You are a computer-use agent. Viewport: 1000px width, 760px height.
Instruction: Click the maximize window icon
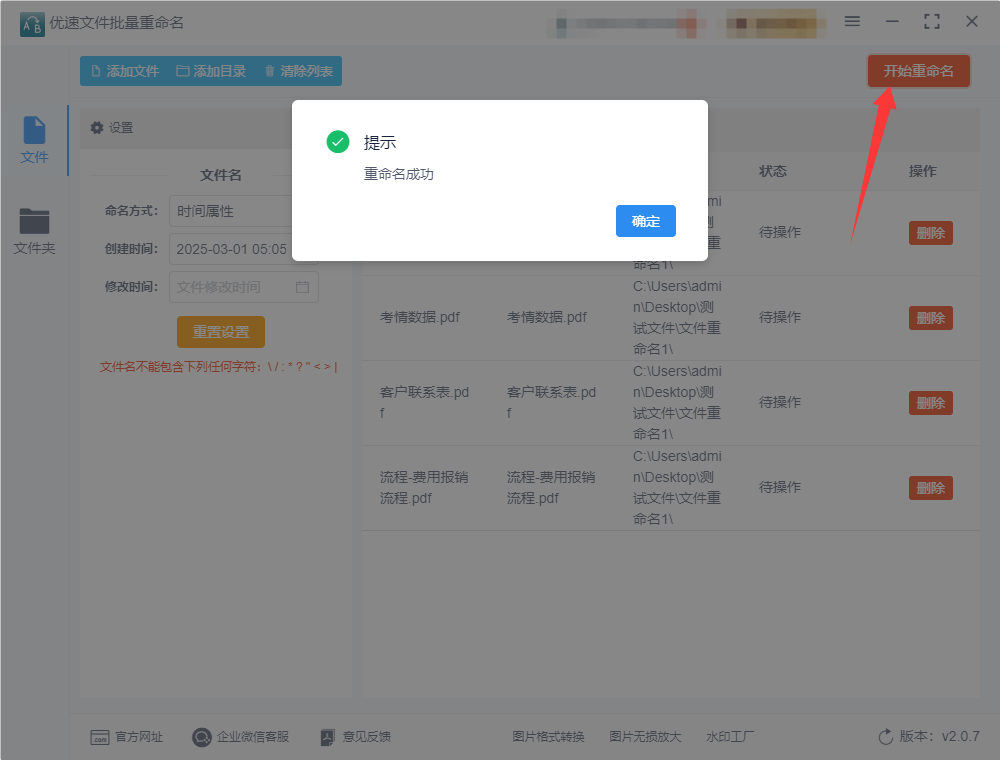pyautogui.click(x=932, y=21)
